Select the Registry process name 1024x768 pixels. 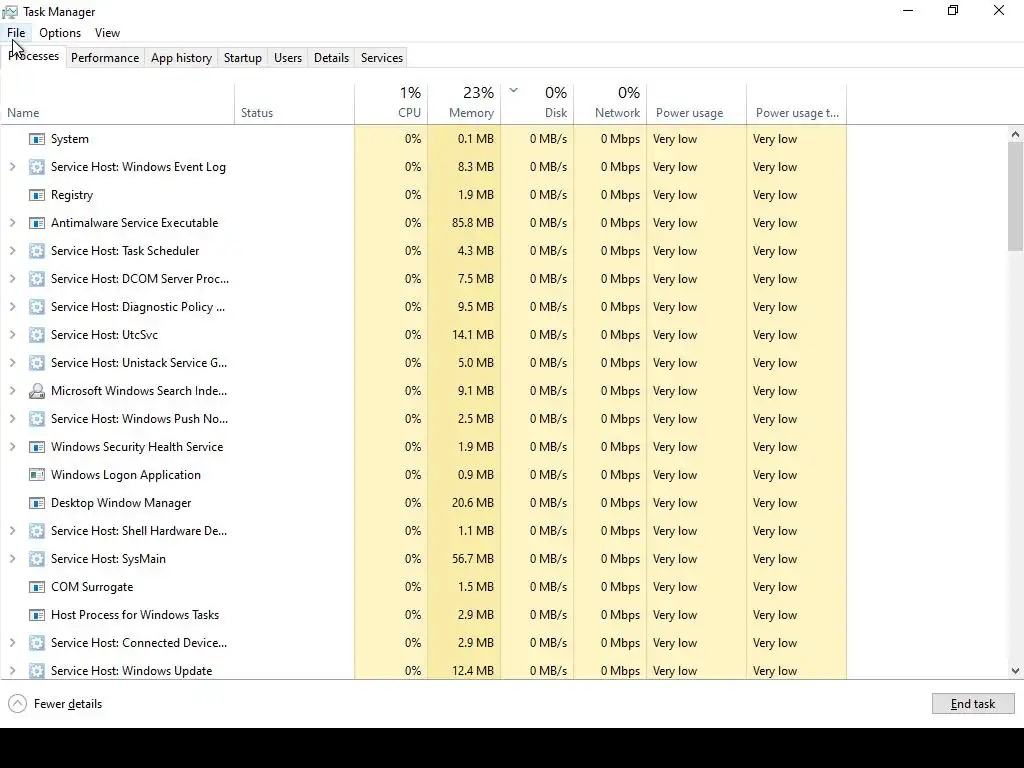point(72,195)
